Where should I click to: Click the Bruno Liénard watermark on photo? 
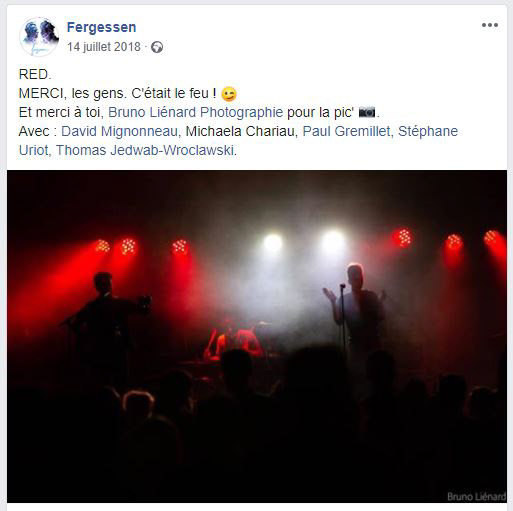click(476, 496)
